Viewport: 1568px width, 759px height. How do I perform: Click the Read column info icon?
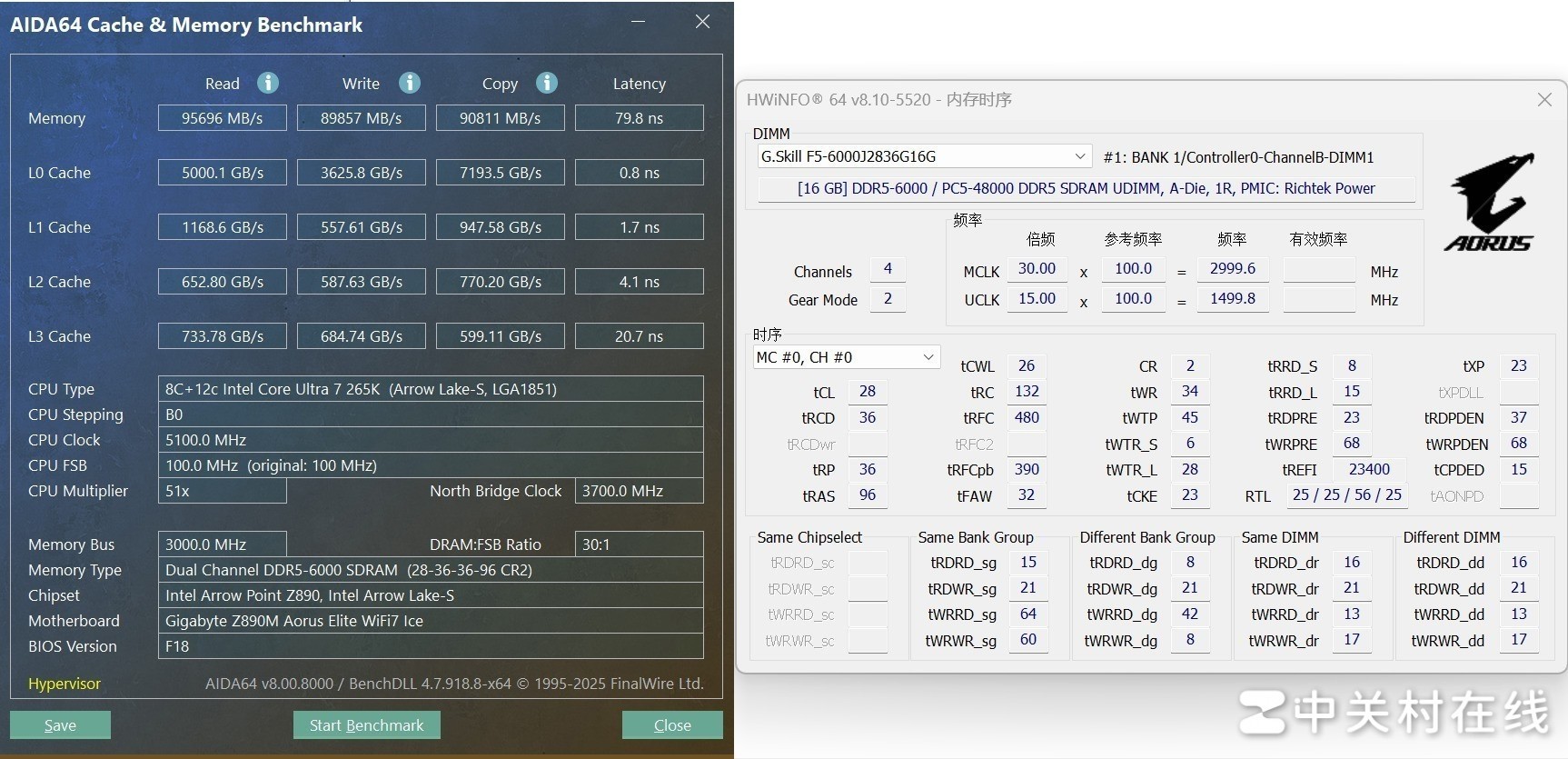268,83
